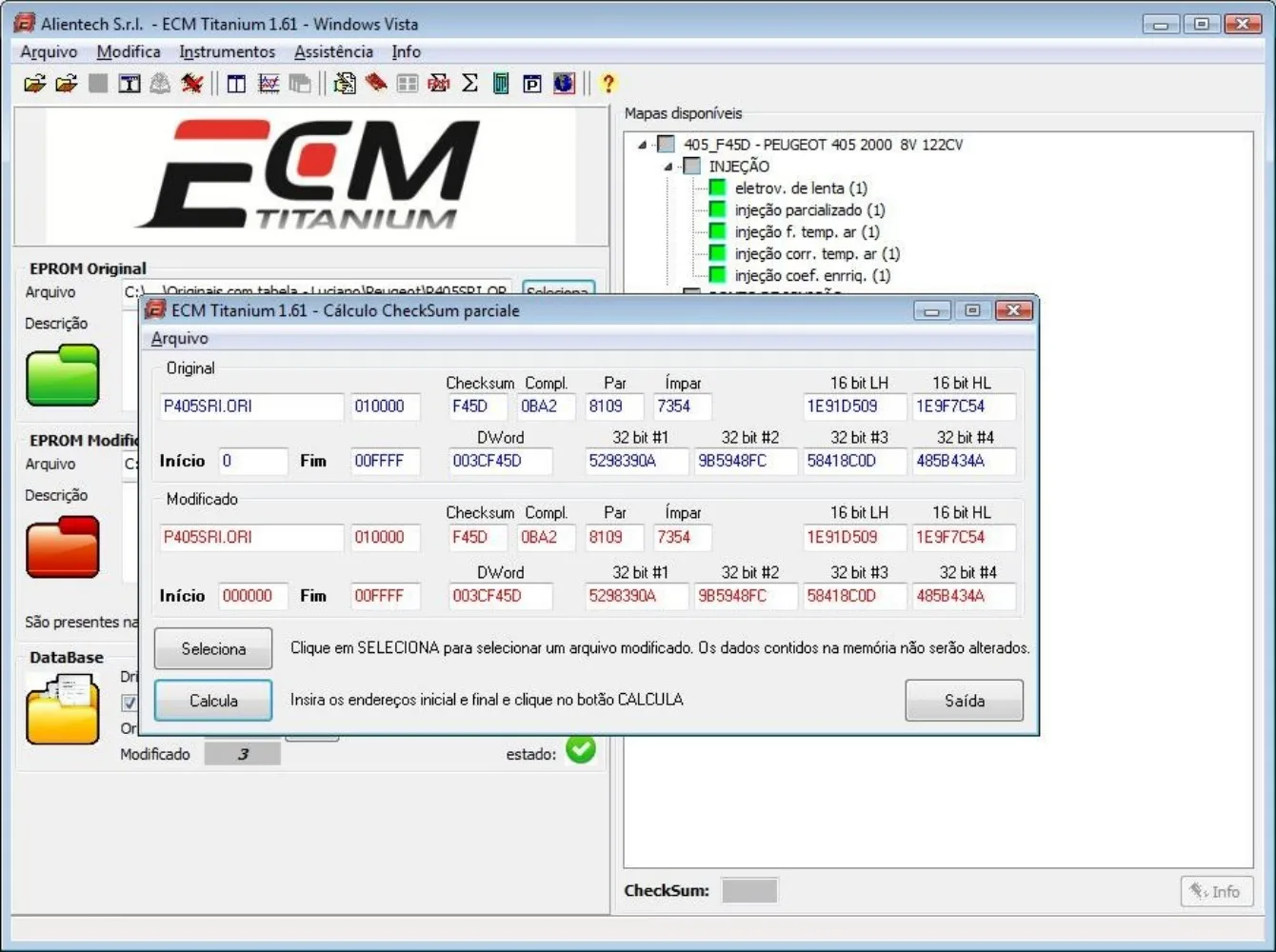
Task: Click the Saída button
Action: 964,701
